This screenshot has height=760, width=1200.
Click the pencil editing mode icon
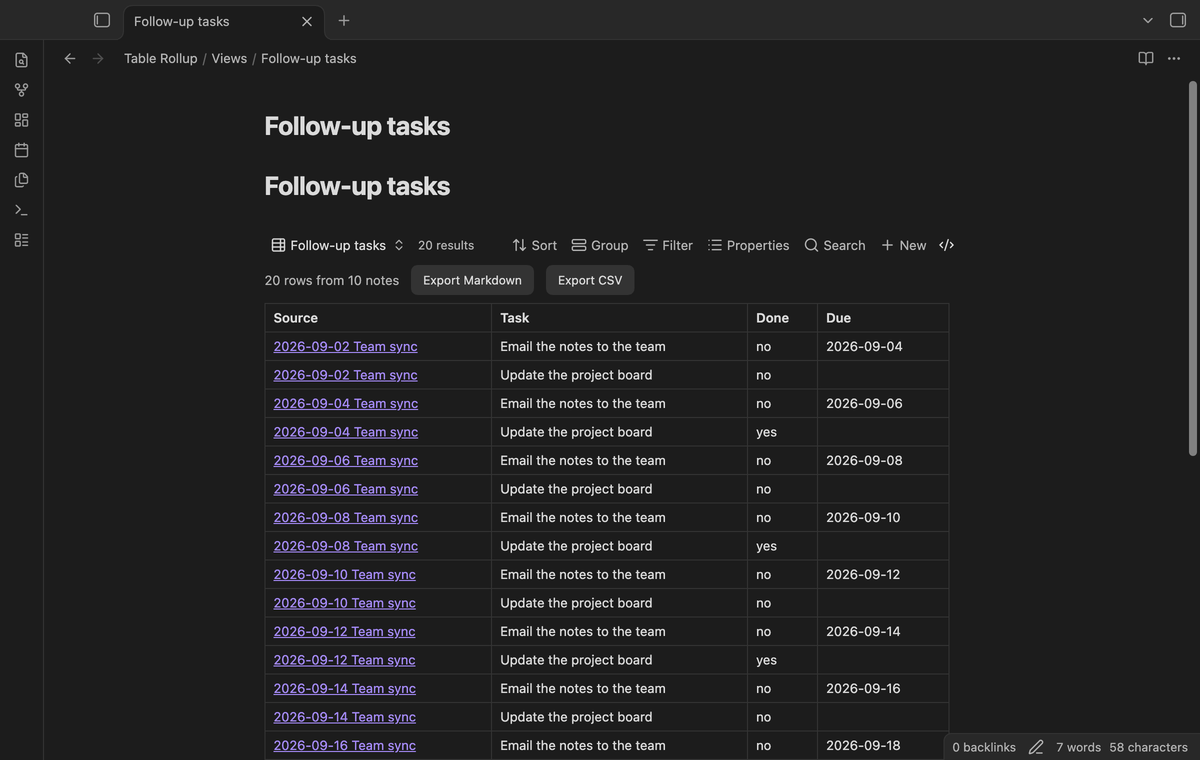click(x=1036, y=747)
